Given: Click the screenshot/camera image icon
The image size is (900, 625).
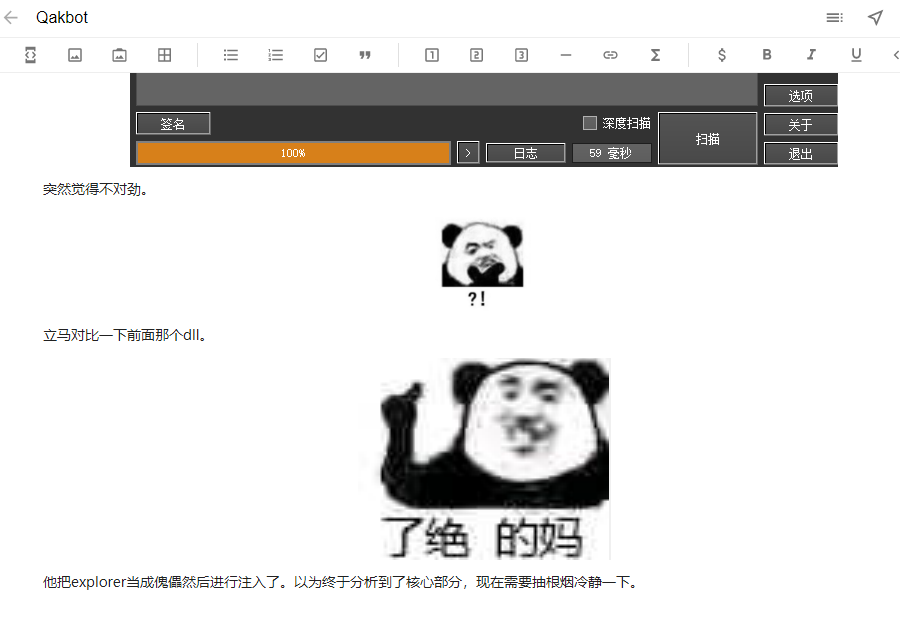Looking at the screenshot, I should (119, 55).
